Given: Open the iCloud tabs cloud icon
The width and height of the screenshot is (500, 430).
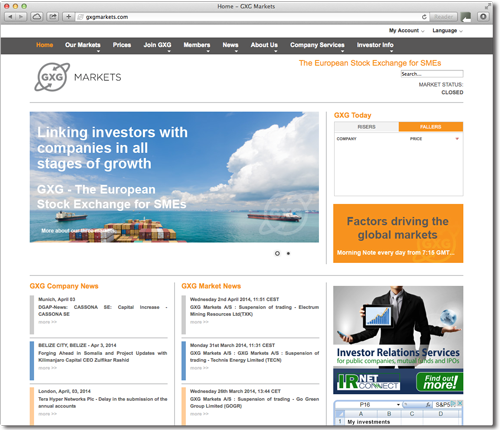Looking at the screenshot, I should [37, 17].
